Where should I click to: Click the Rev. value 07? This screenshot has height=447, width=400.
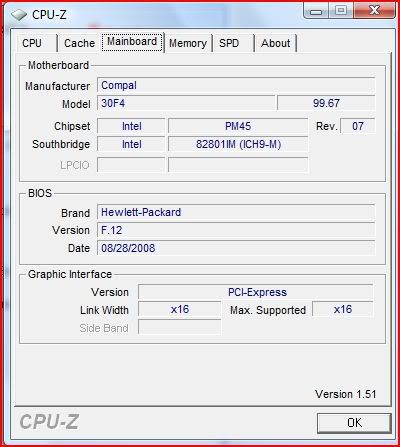click(358, 126)
